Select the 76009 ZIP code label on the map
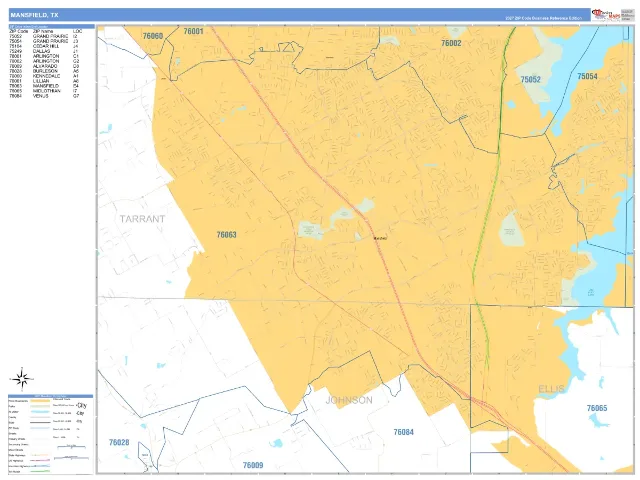This screenshot has width=640, height=480. tap(253, 465)
